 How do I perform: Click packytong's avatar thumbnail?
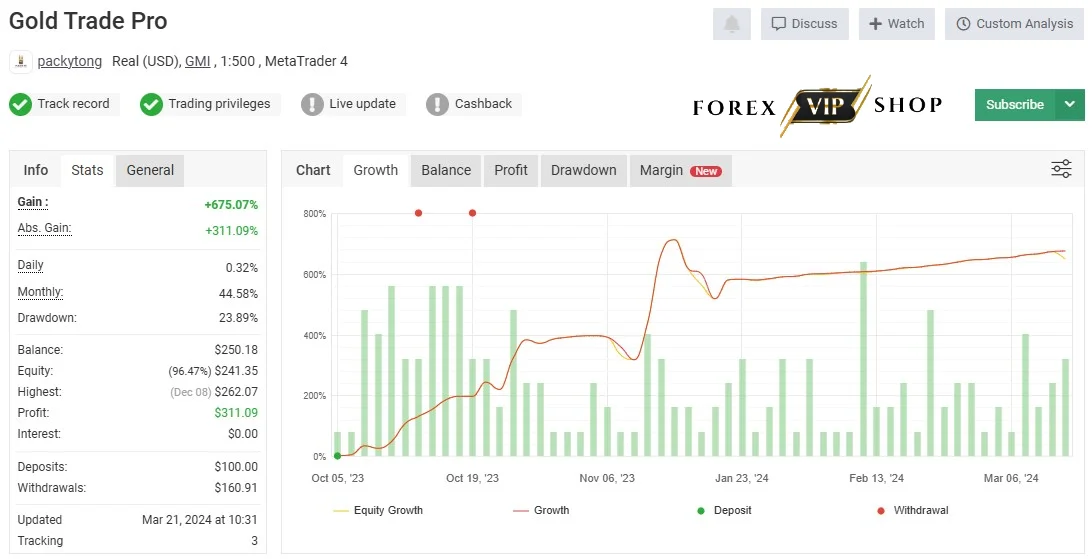21,61
